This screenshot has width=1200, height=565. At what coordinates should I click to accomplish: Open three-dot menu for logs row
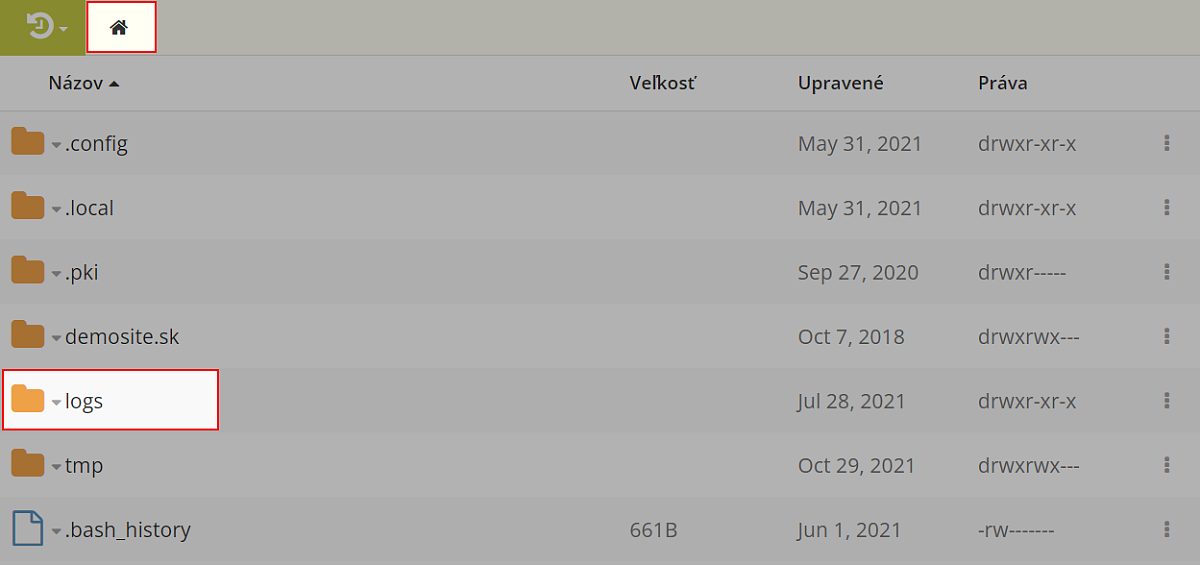1167,400
